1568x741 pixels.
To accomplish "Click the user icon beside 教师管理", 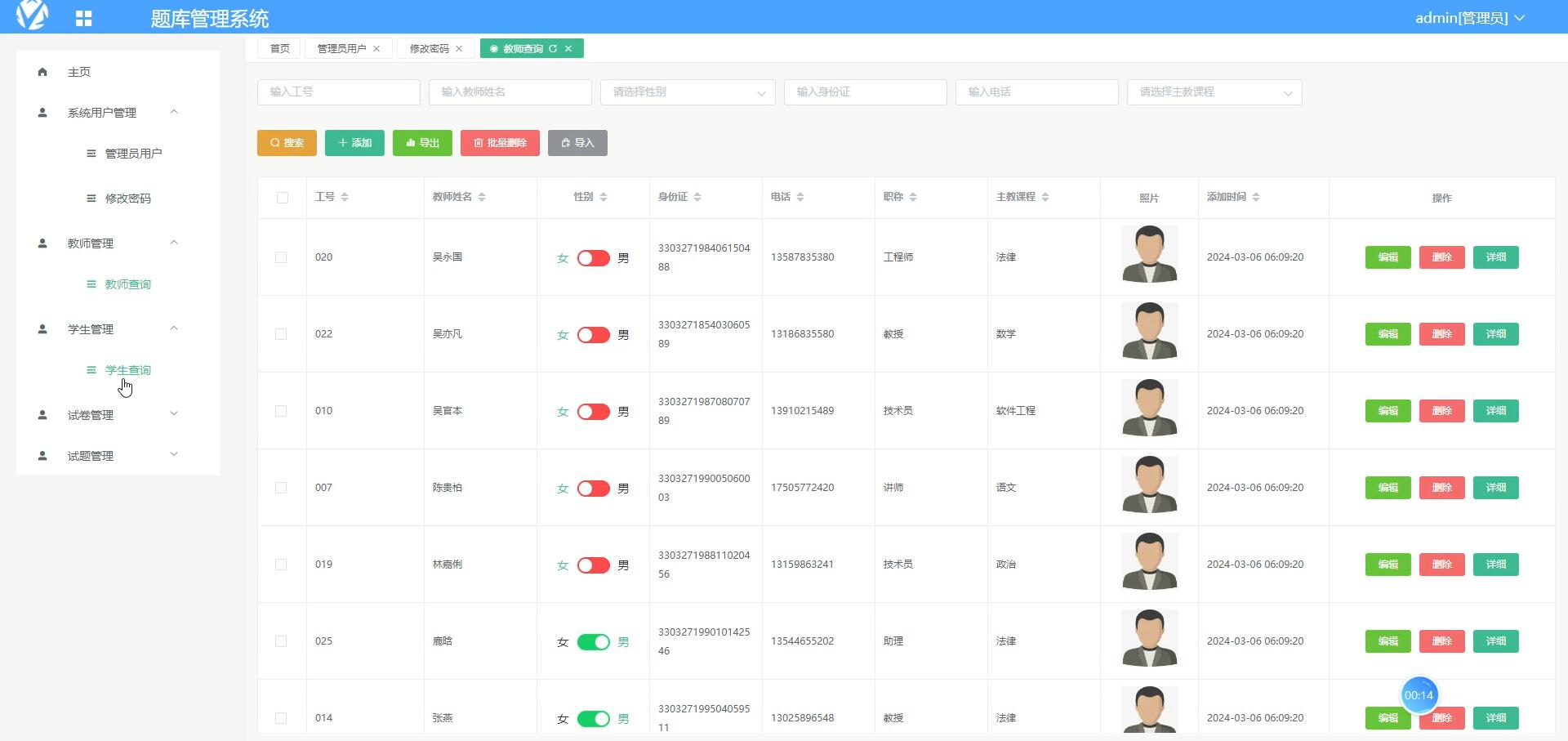I will pyautogui.click(x=42, y=243).
